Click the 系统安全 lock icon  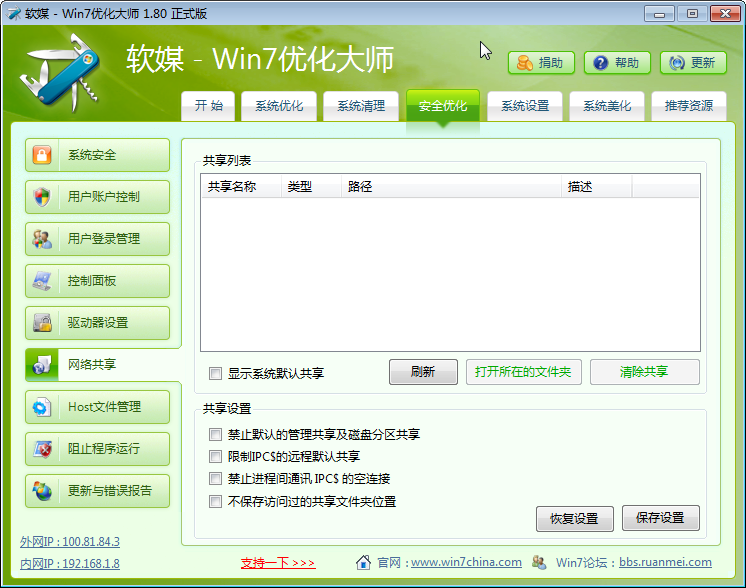(x=42, y=155)
